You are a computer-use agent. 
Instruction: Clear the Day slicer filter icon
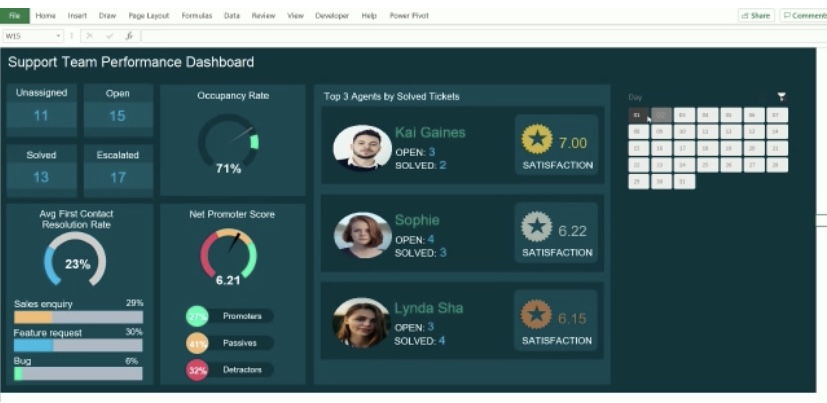[782, 97]
